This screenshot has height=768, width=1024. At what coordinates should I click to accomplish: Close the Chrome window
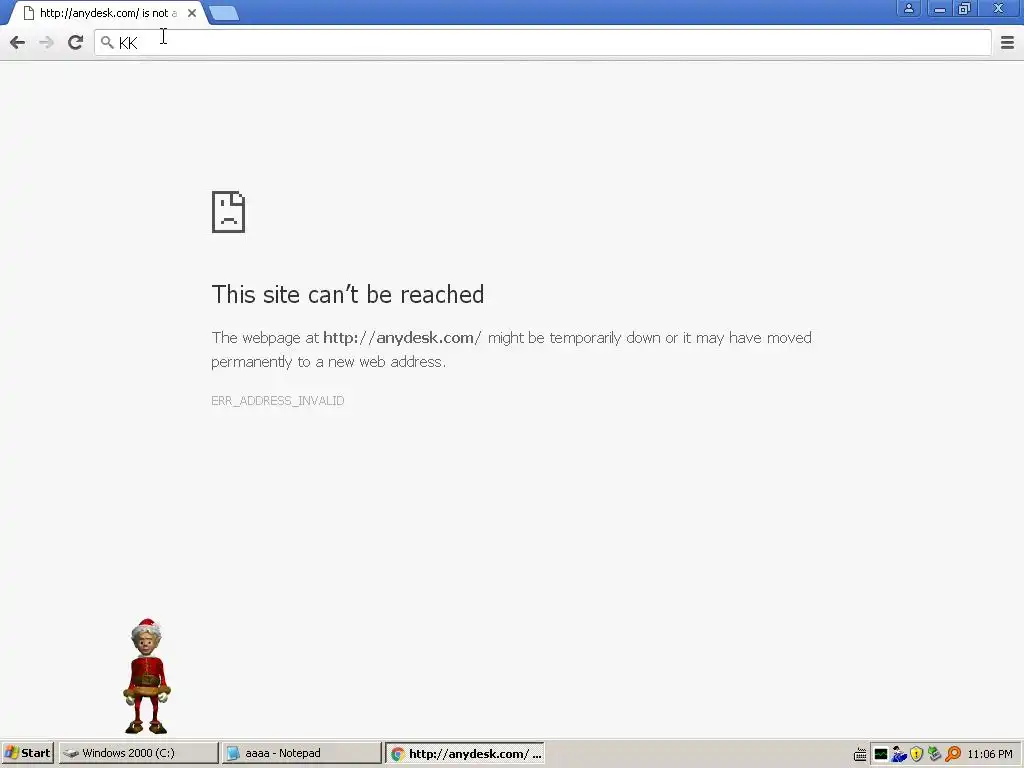999,8
